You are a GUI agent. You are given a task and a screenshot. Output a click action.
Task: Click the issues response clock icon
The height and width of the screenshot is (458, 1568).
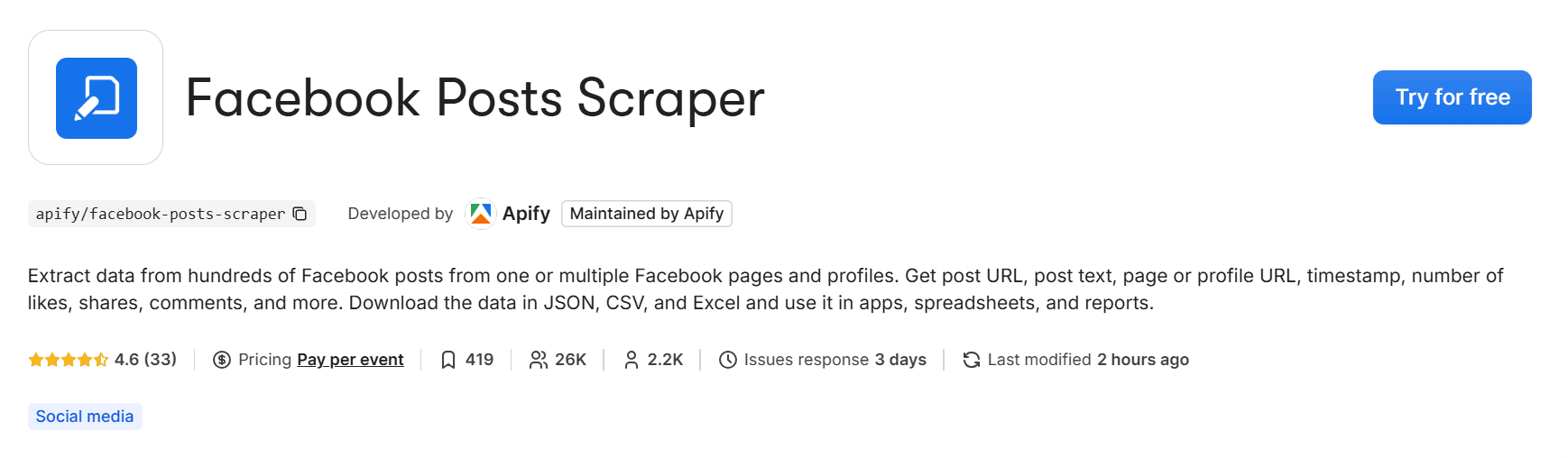pyautogui.click(x=728, y=360)
